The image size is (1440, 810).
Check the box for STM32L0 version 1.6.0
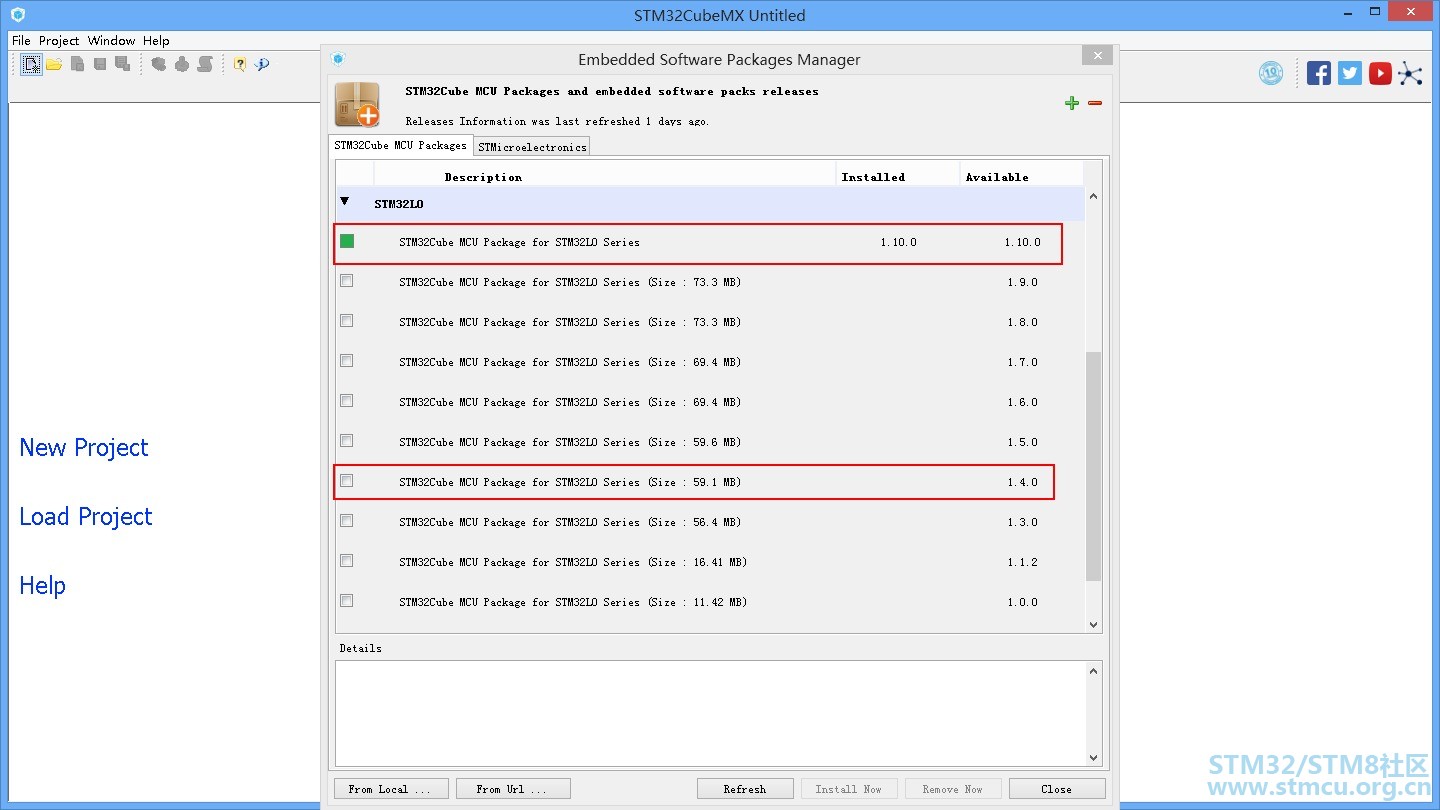pos(347,401)
